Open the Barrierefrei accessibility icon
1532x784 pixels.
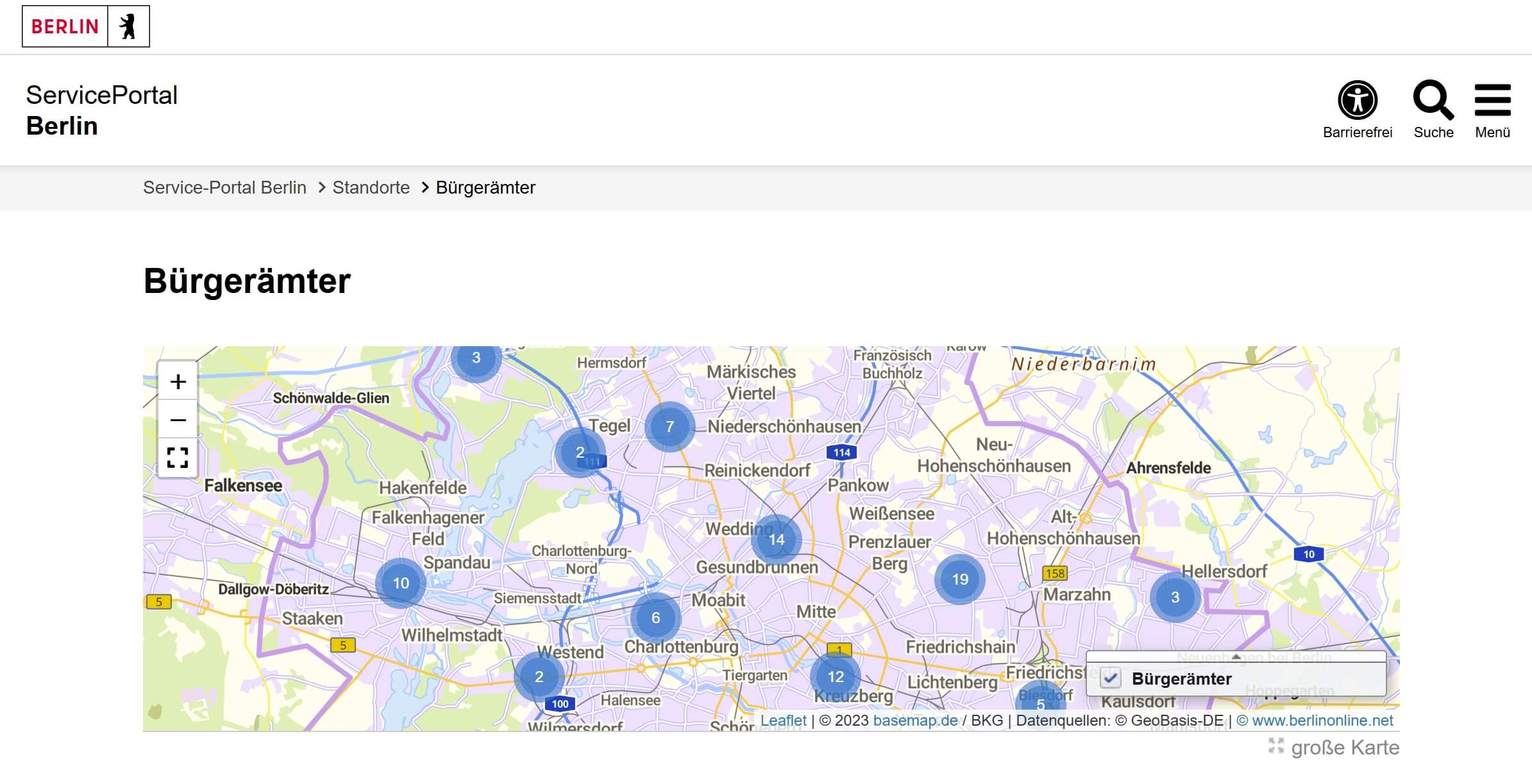click(x=1357, y=100)
